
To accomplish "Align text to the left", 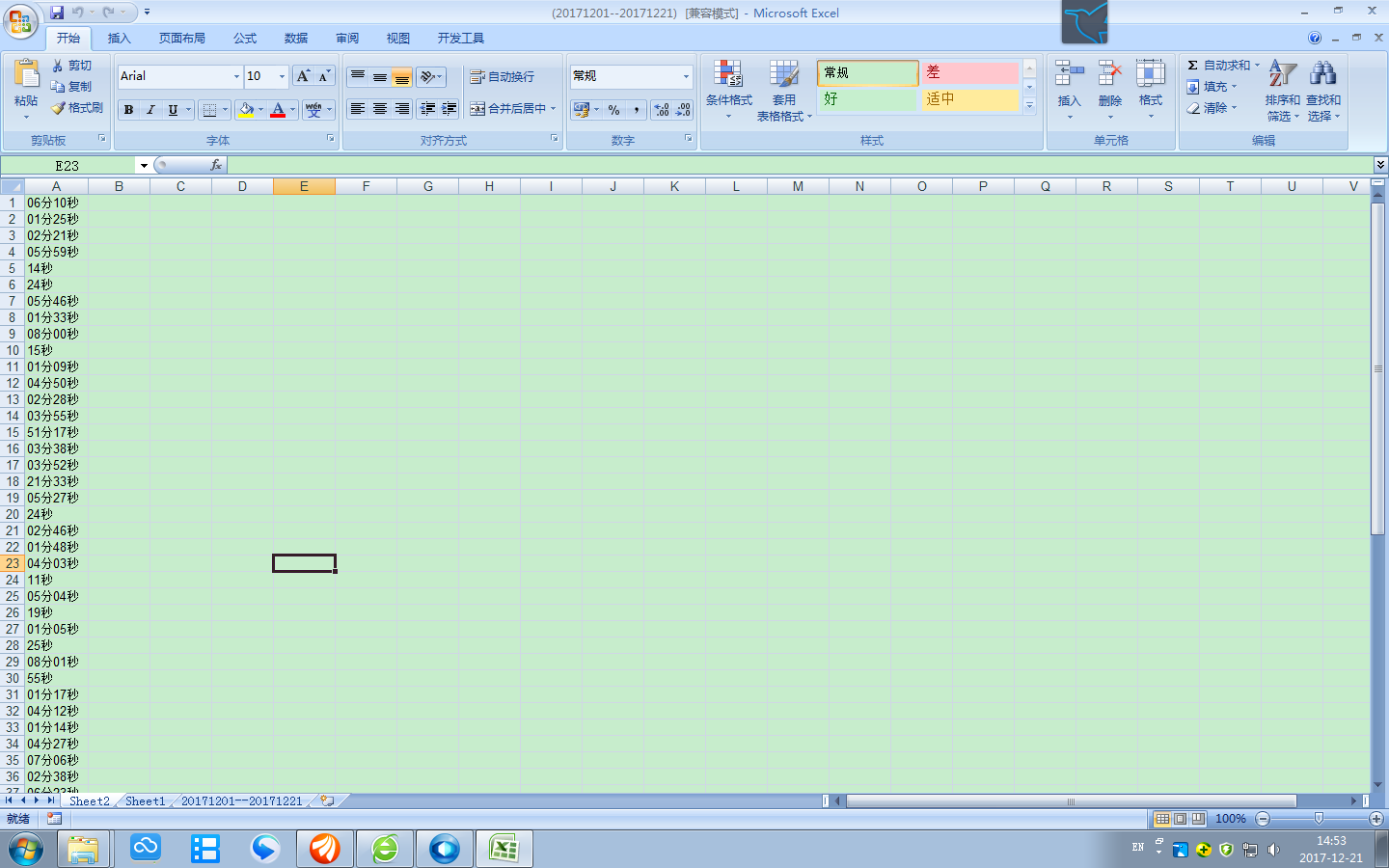I will tap(358, 109).
